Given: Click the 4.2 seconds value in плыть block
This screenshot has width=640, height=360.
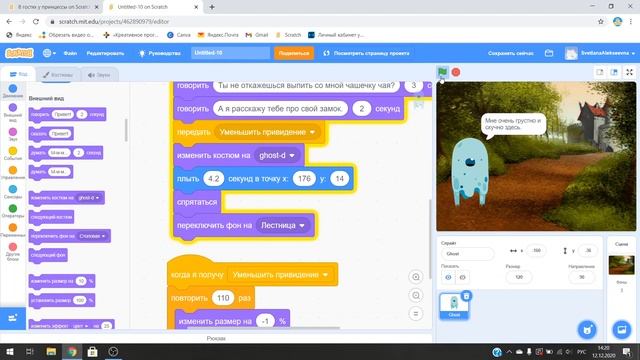Looking at the screenshot, I should pos(213,179).
